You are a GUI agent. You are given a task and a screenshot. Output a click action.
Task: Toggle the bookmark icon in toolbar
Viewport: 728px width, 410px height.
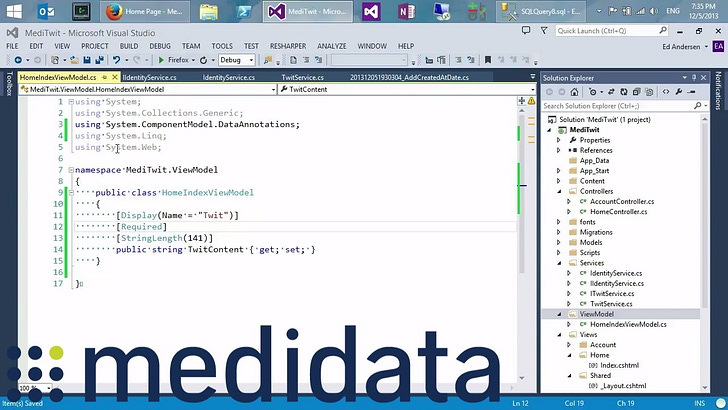488,60
